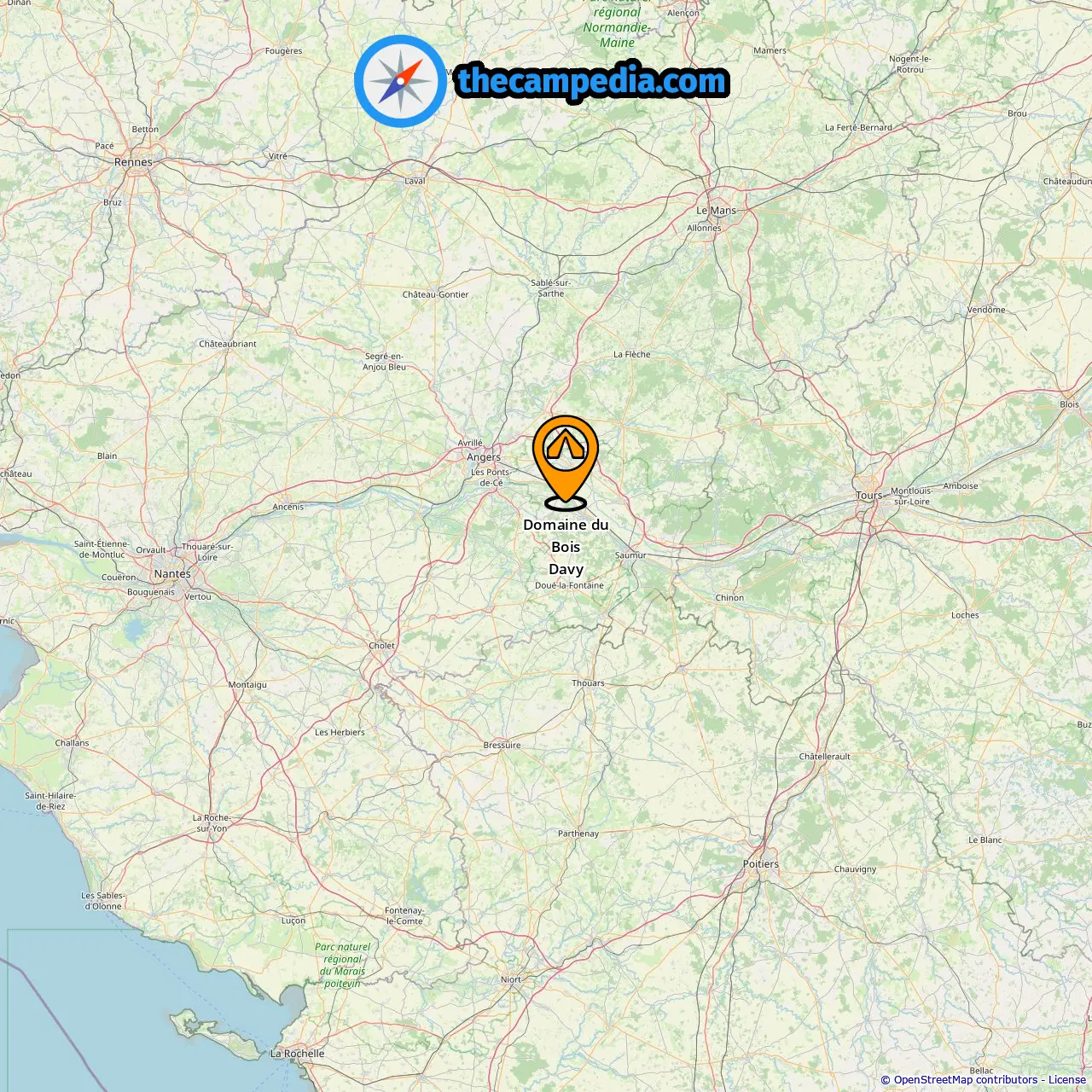1092x1092 pixels.
Task: Click the Nantes city label
Action: point(172,574)
